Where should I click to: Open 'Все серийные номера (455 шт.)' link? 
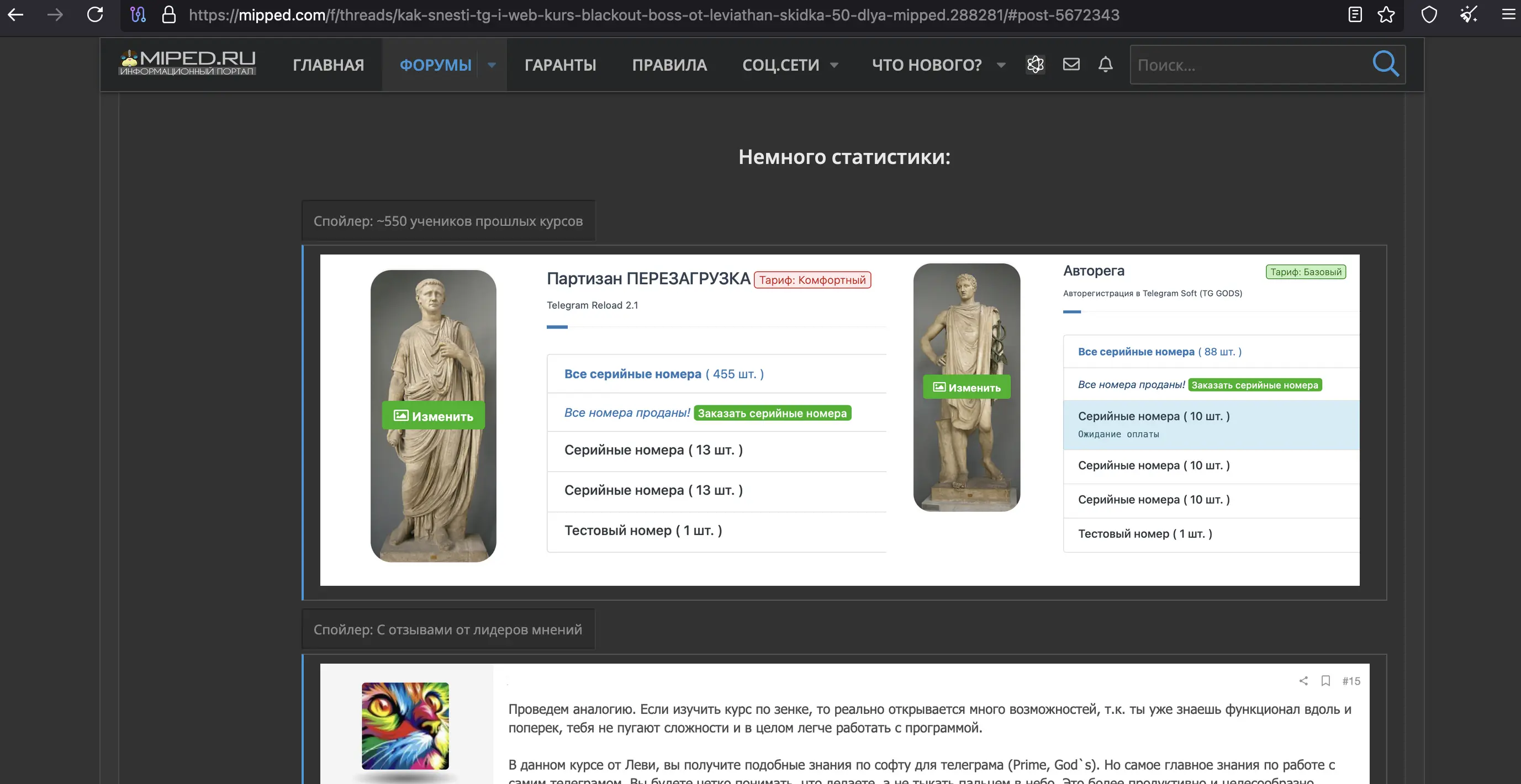pos(664,374)
